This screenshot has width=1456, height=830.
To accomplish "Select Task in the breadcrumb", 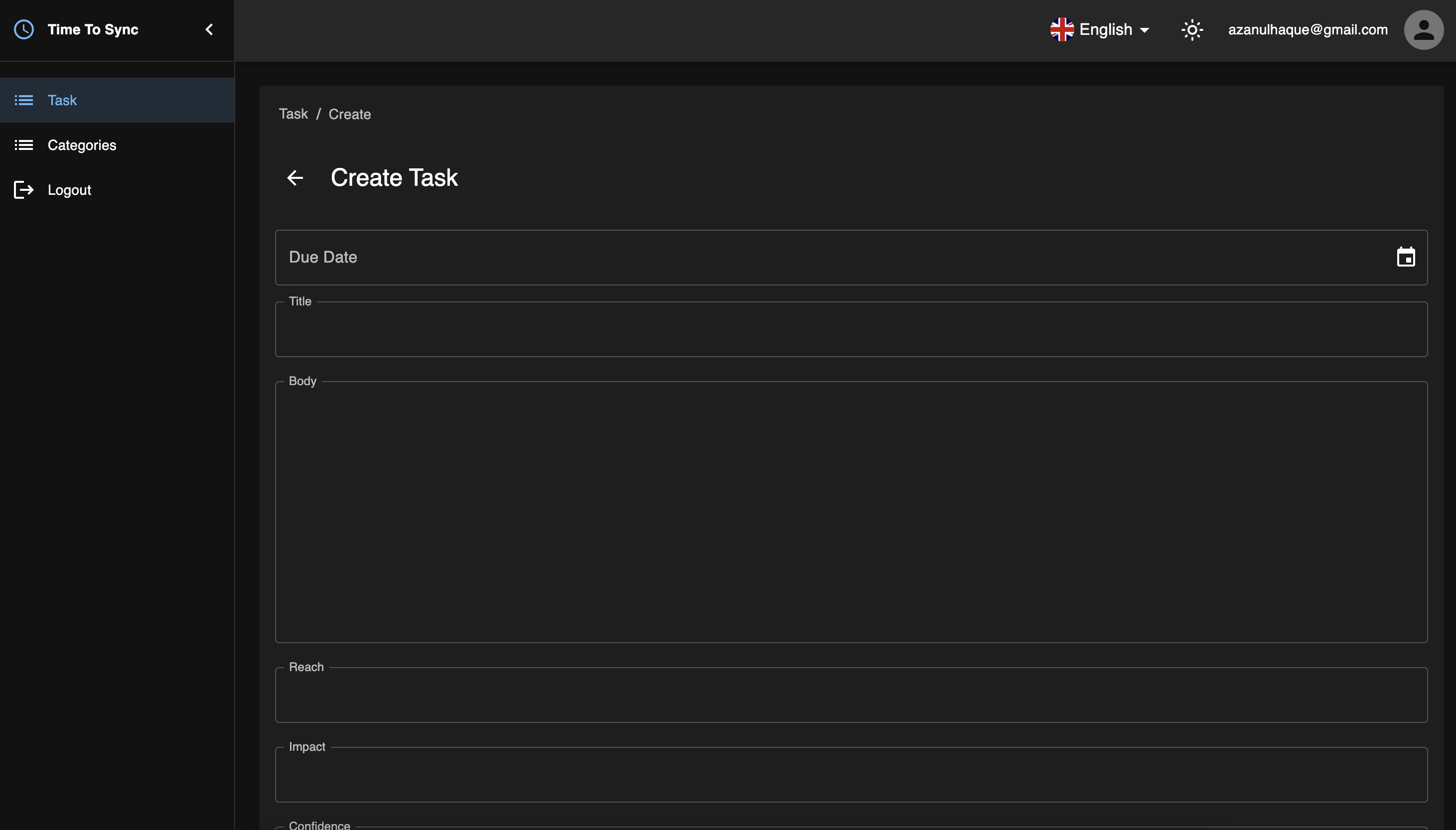I will click(293, 114).
